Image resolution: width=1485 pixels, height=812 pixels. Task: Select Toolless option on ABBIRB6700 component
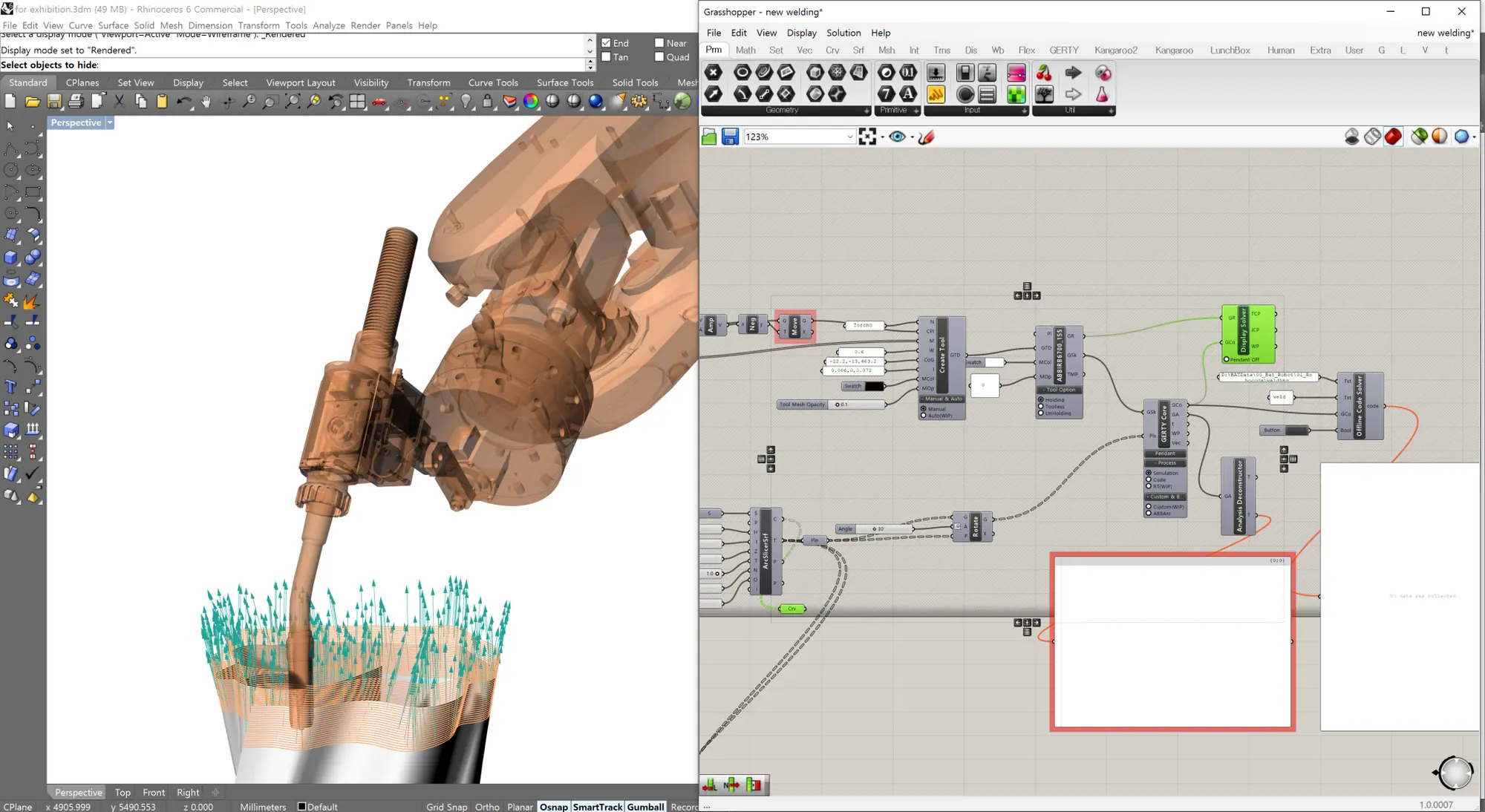[1041, 407]
